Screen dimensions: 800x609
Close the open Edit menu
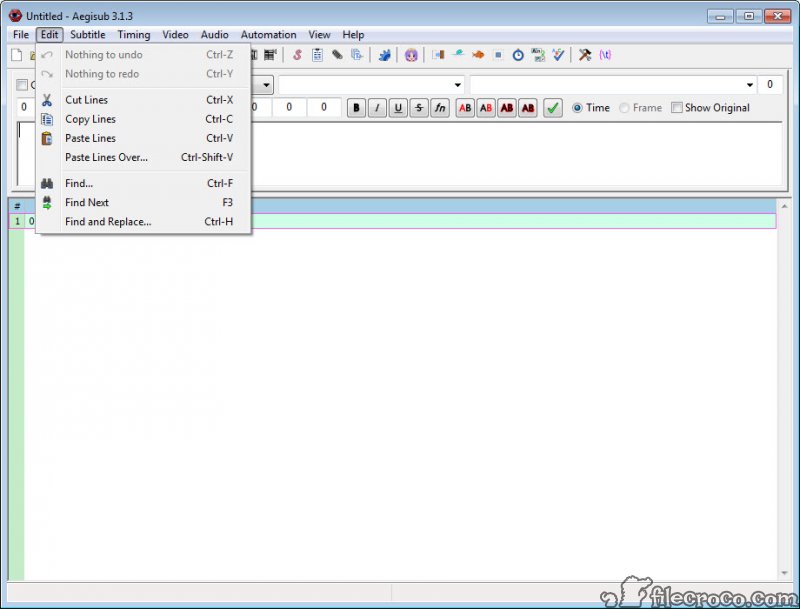click(x=49, y=35)
